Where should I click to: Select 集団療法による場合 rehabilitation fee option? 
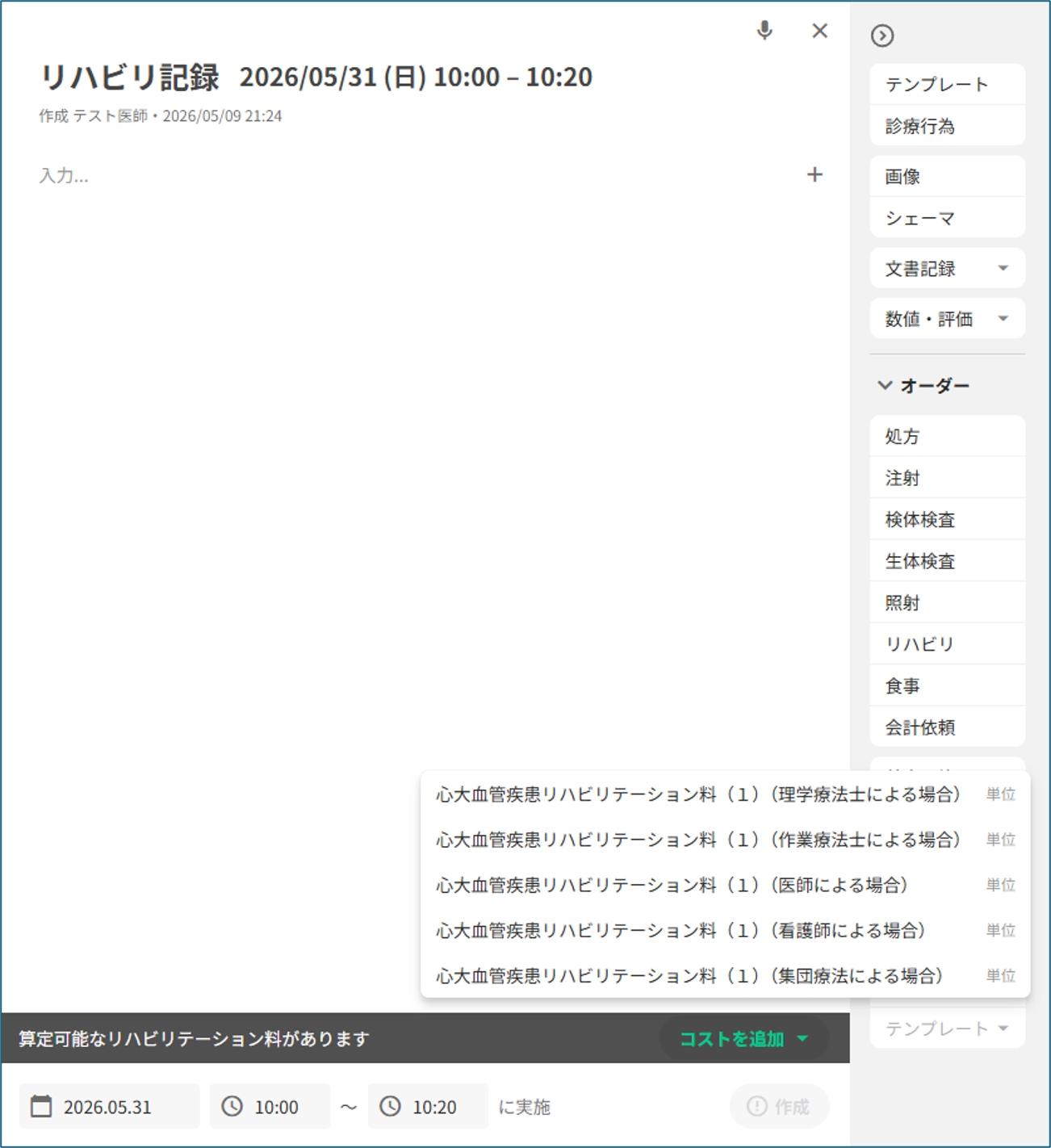[725, 975]
